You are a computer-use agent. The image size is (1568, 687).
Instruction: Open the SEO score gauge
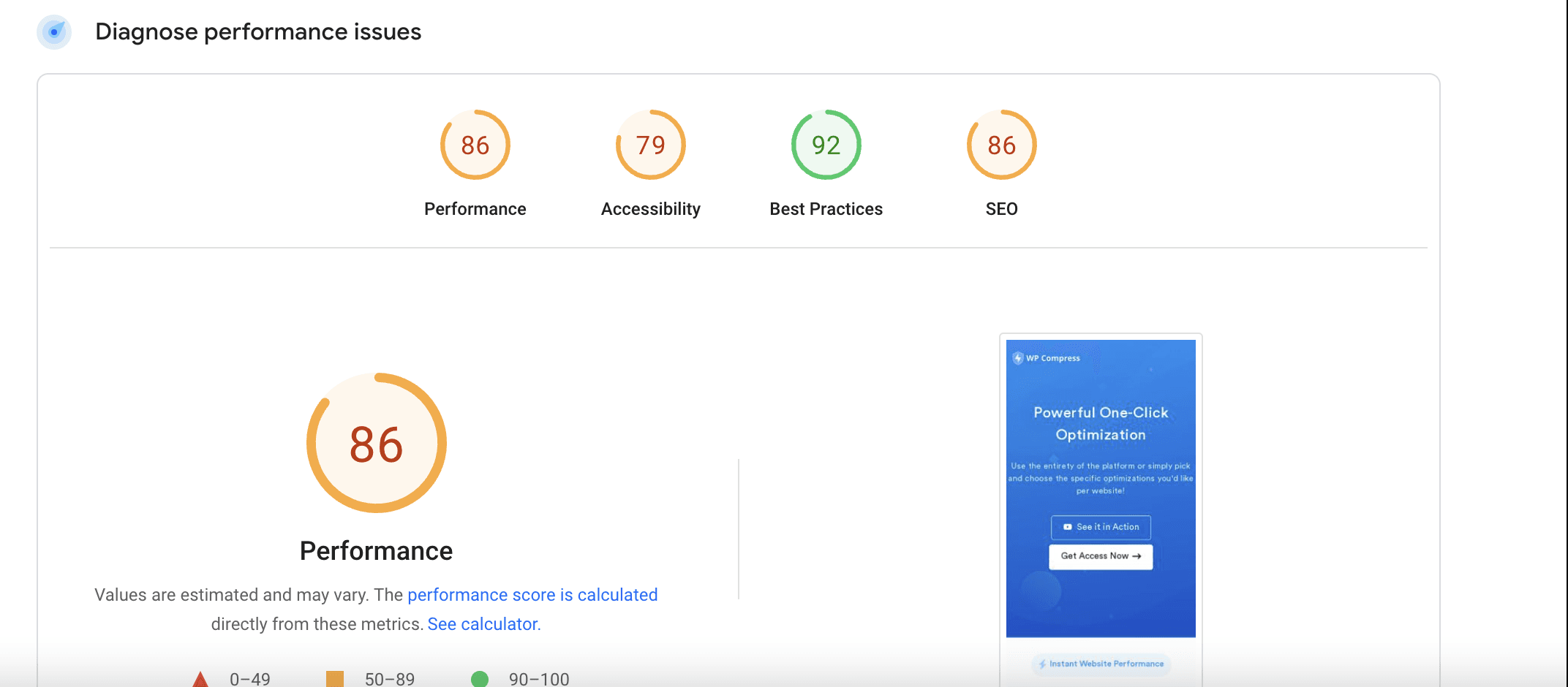(x=1002, y=145)
